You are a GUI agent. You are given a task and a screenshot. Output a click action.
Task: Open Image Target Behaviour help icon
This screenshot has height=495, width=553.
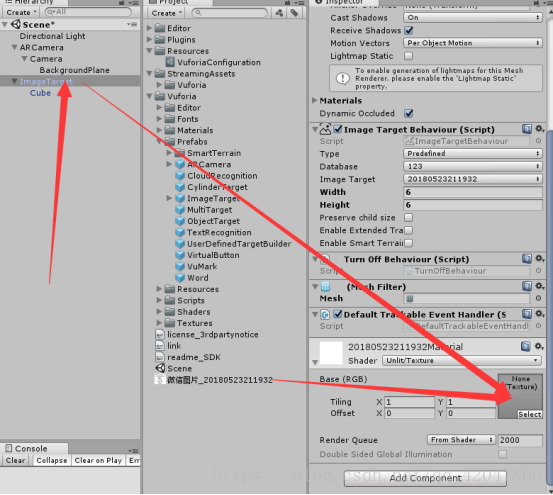[527, 129]
